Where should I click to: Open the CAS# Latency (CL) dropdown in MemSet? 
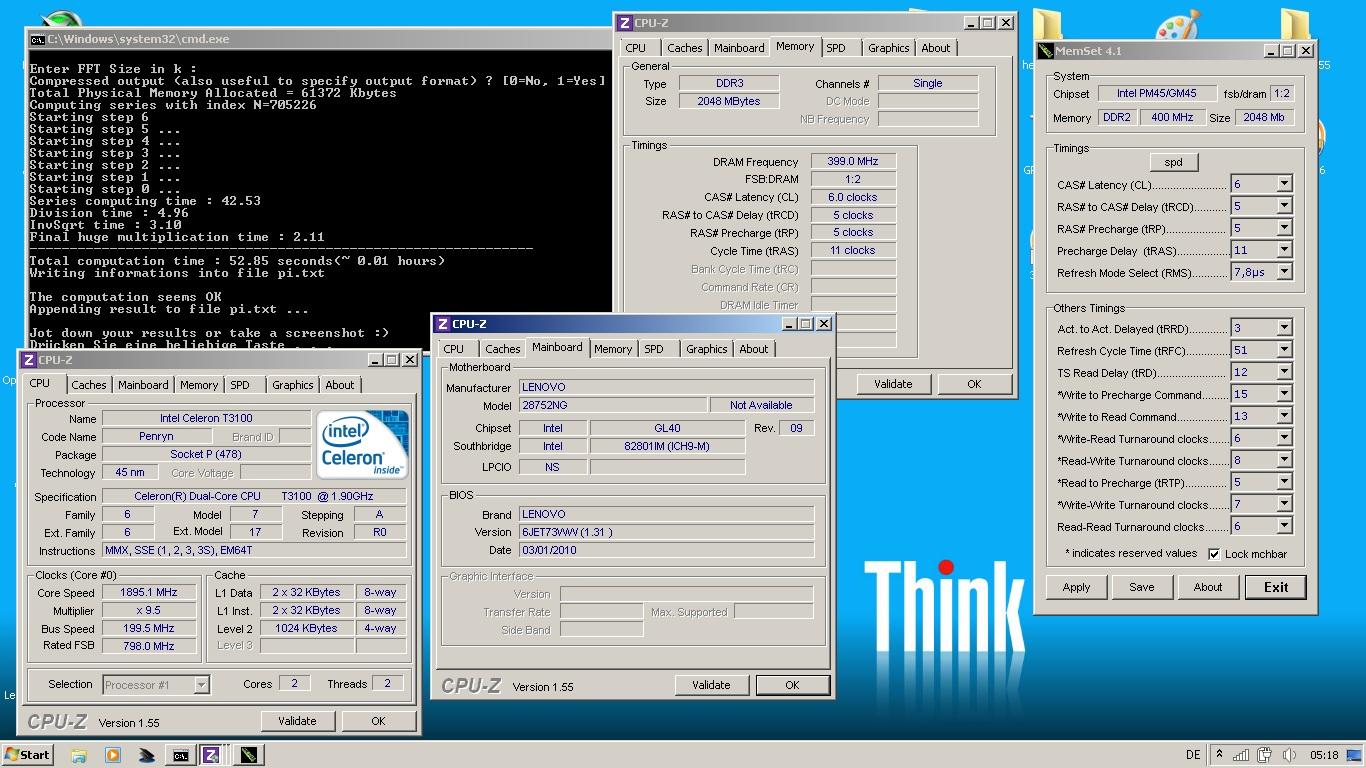[x=1284, y=184]
